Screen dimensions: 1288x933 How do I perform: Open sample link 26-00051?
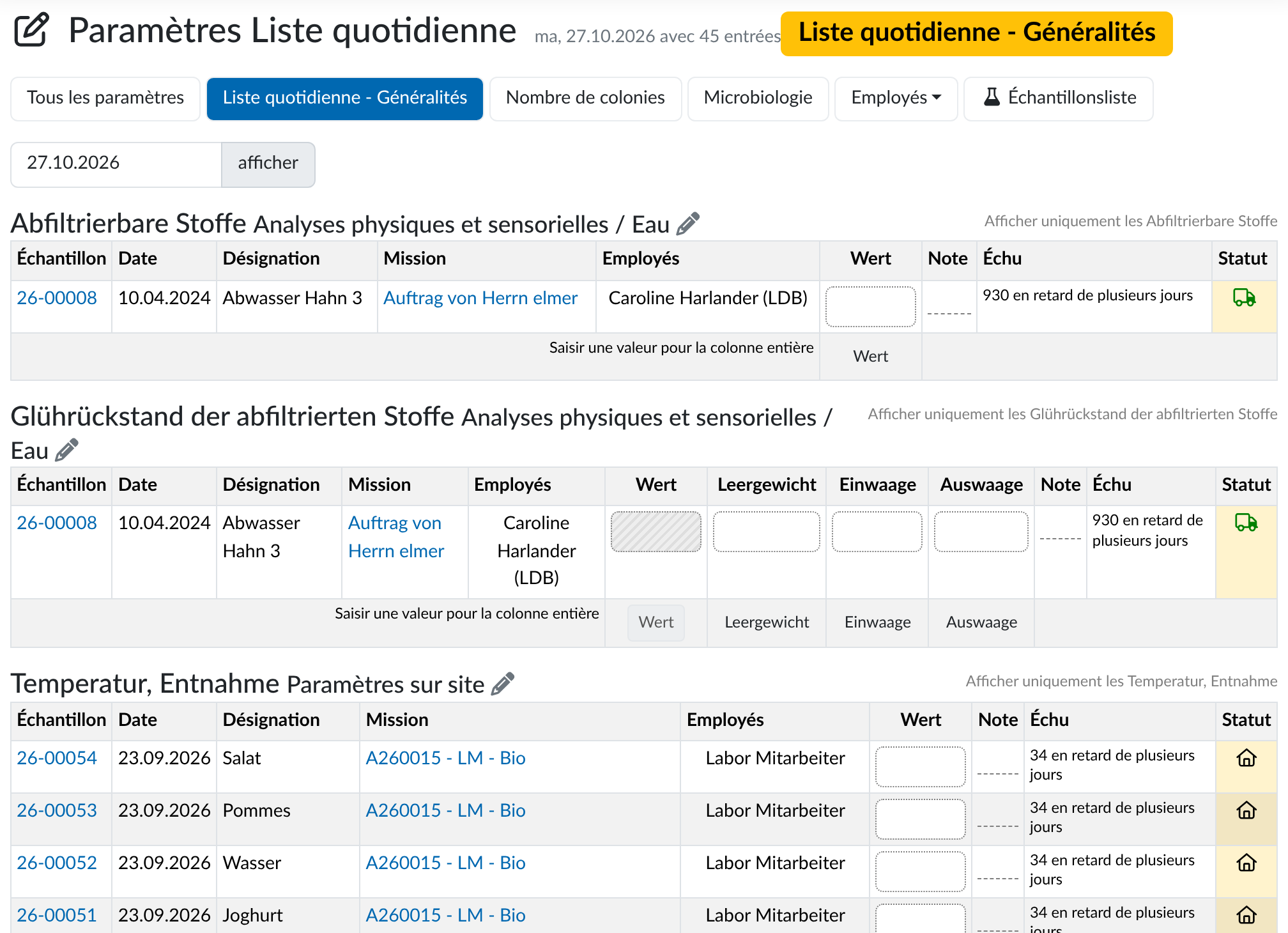[57, 915]
